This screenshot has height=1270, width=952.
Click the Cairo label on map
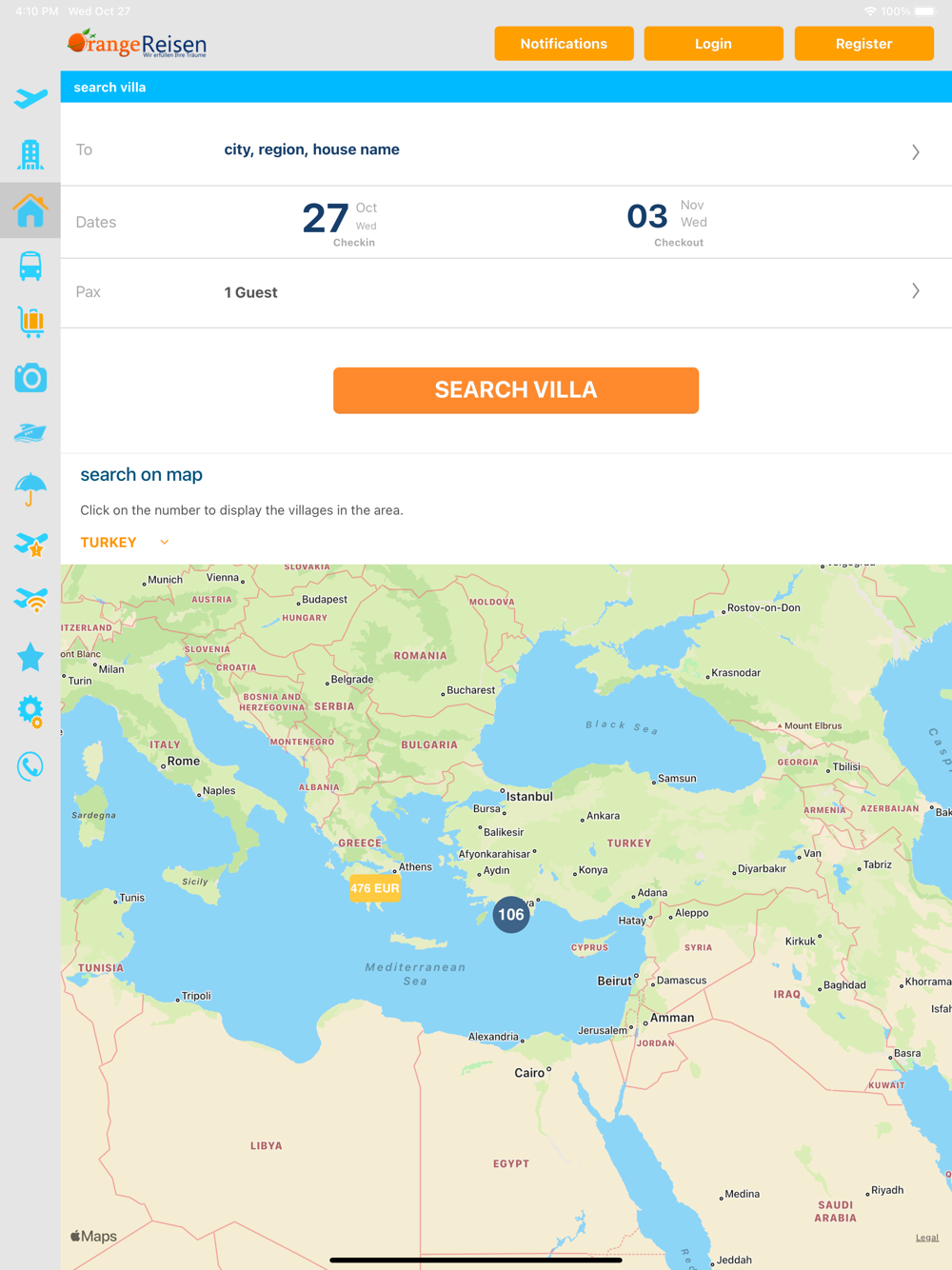click(529, 1073)
